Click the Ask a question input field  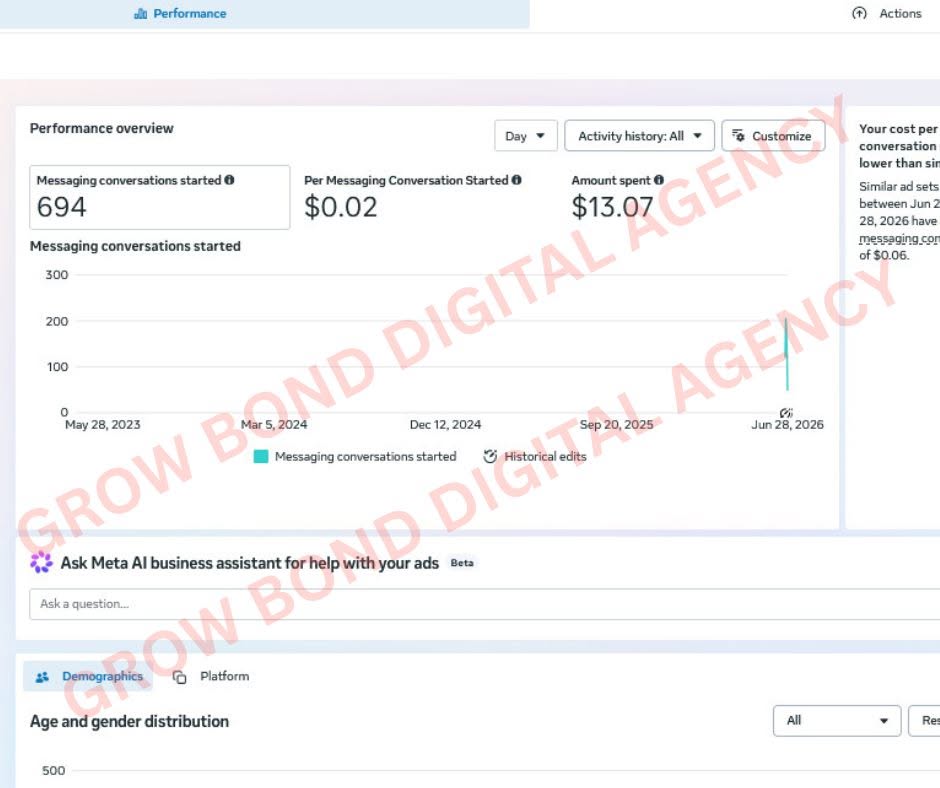(x=484, y=604)
